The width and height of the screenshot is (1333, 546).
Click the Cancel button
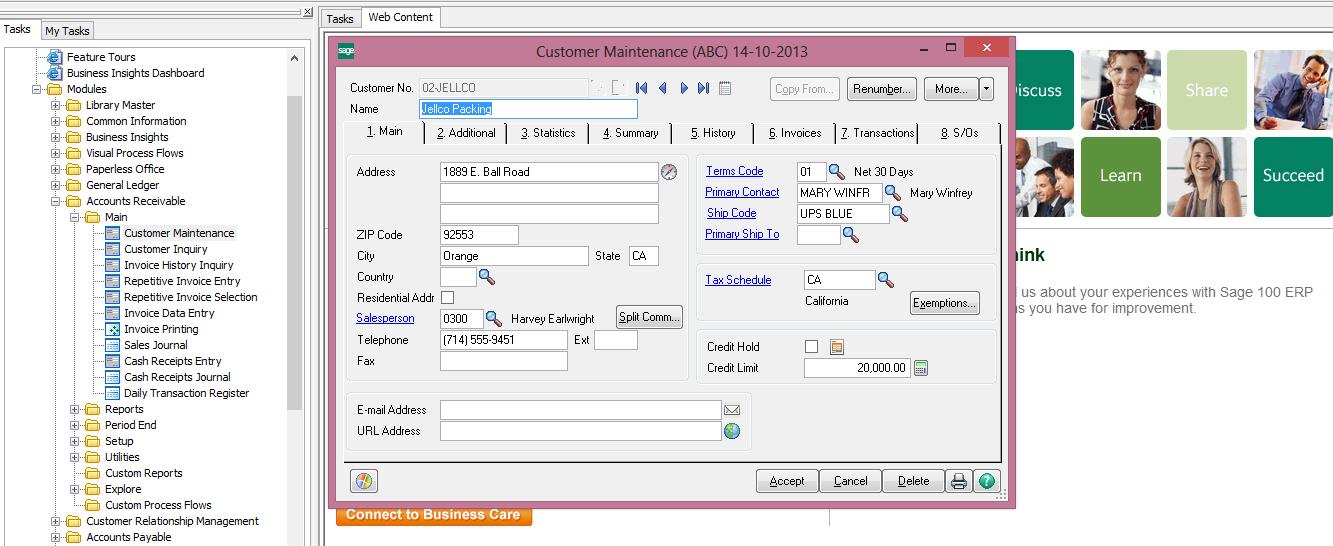(850, 481)
